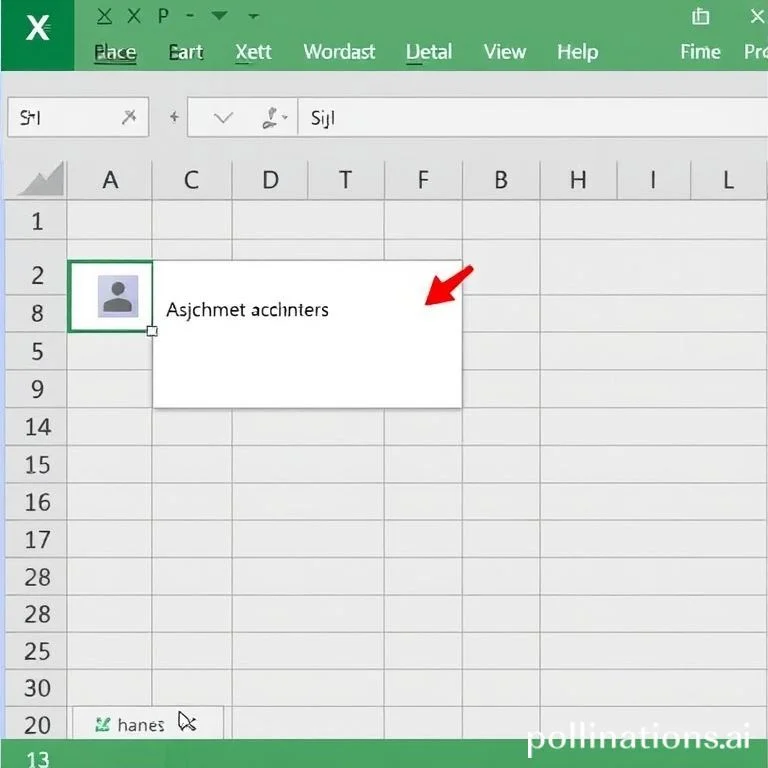Click the insert function icon in formula bar
768x768 pixels.
coord(273,118)
